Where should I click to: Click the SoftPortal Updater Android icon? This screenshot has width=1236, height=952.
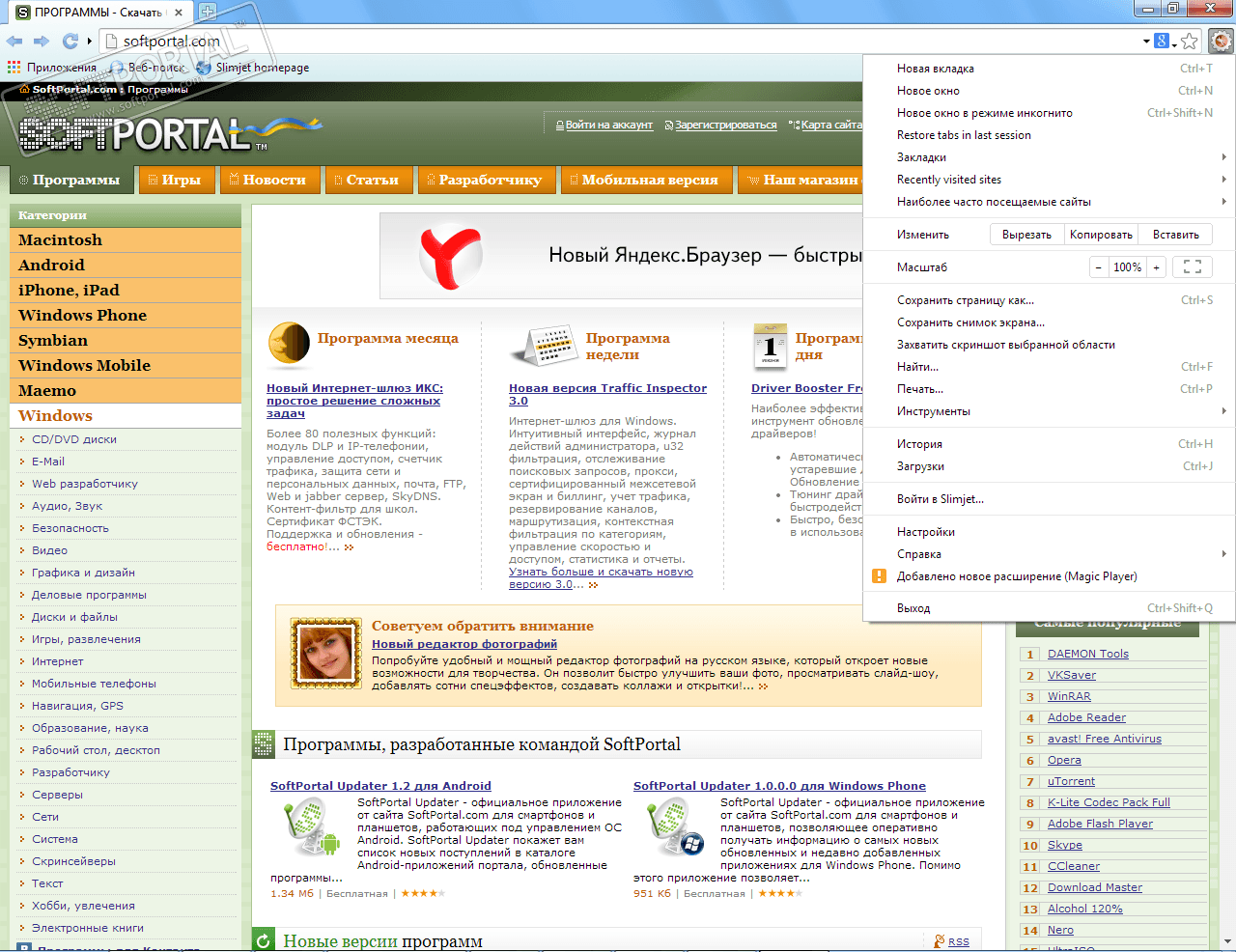pos(311,828)
